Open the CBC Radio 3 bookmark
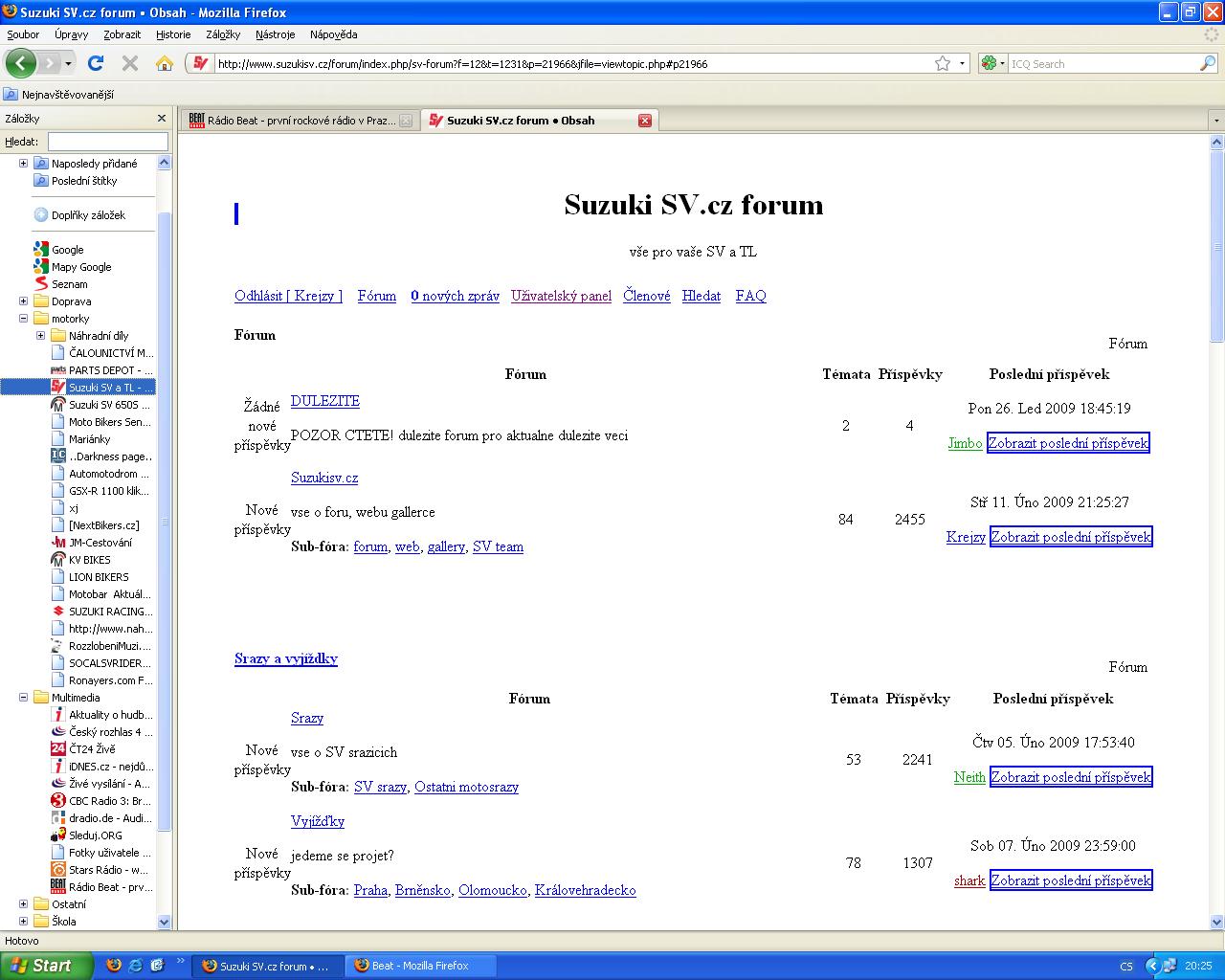Image resolution: width=1225 pixels, height=980 pixels. 101,801
